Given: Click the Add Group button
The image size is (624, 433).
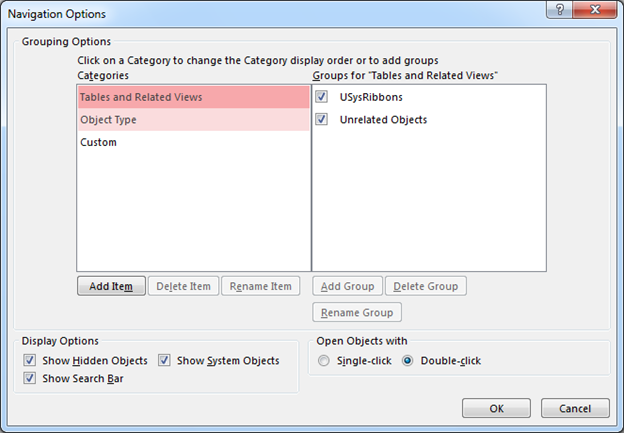Looking at the screenshot, I should coord(347,286).
